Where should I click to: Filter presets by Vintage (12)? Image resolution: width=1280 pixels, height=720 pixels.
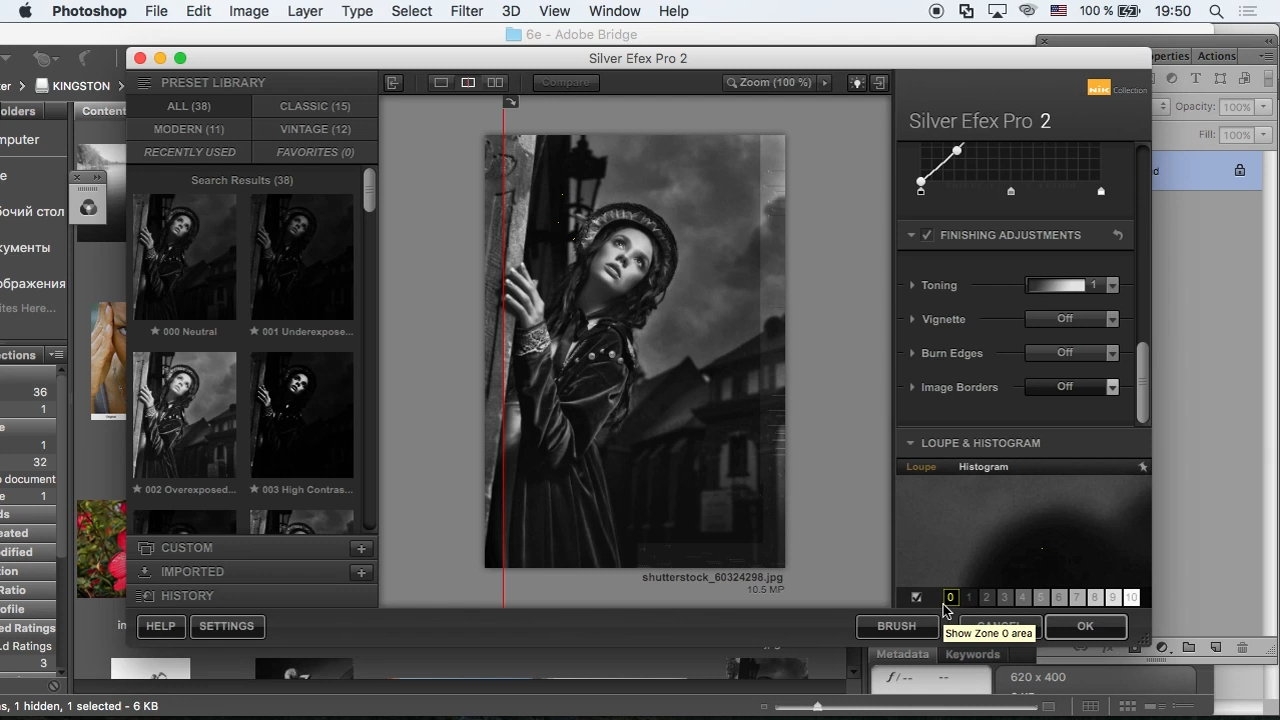coord(315,129)
